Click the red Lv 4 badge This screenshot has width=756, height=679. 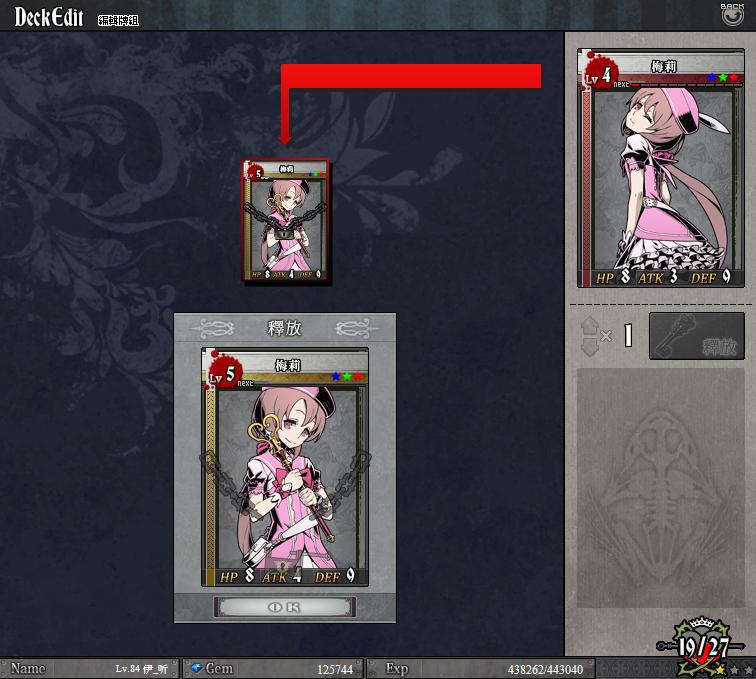(x=599, y=75)
